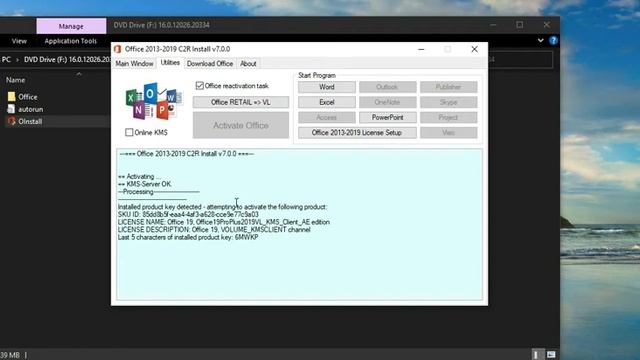
Task: Click the 'Installed product key detected' line
Action: coord(222,207)
